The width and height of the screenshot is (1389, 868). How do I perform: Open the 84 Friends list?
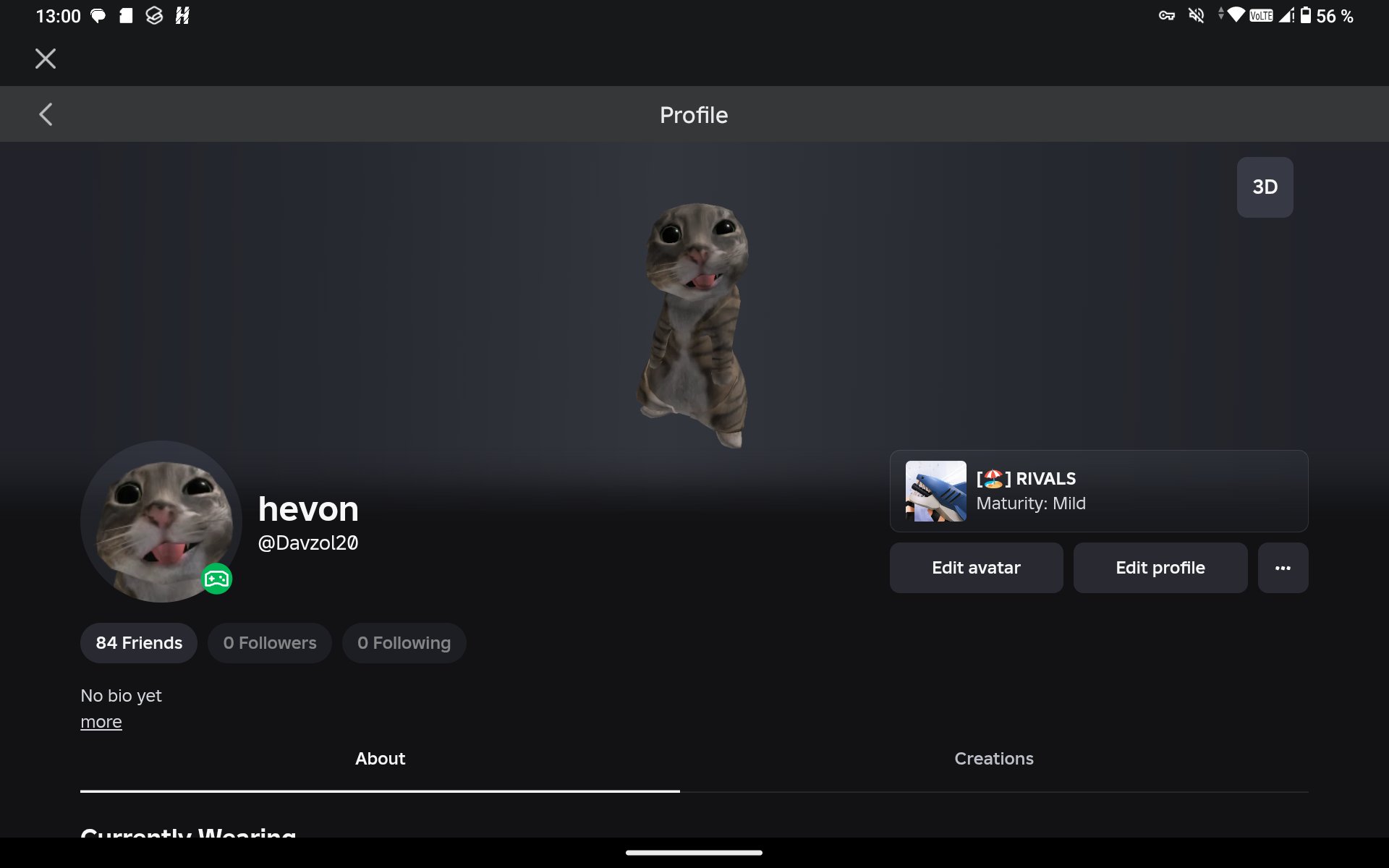139,643
